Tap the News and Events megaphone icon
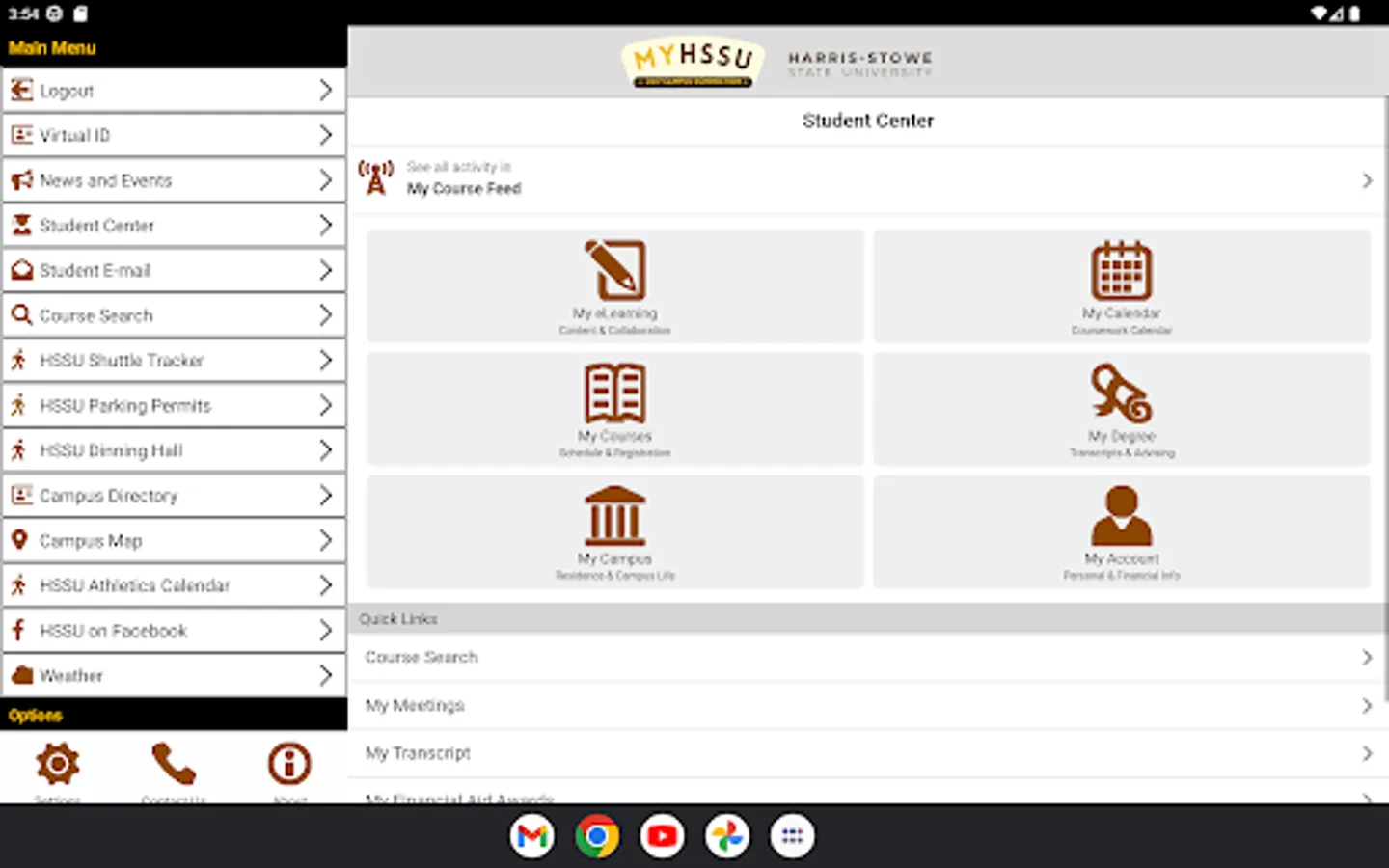The height and width of the screenshot is (868, 1389). coord(21,180)
